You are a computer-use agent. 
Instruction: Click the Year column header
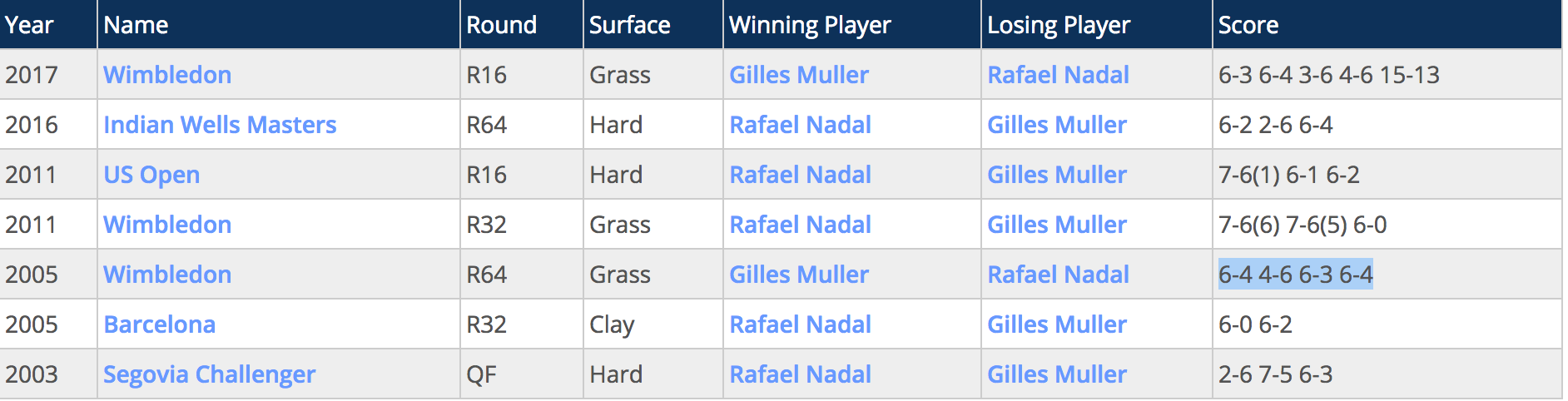[x=29, y=25]
